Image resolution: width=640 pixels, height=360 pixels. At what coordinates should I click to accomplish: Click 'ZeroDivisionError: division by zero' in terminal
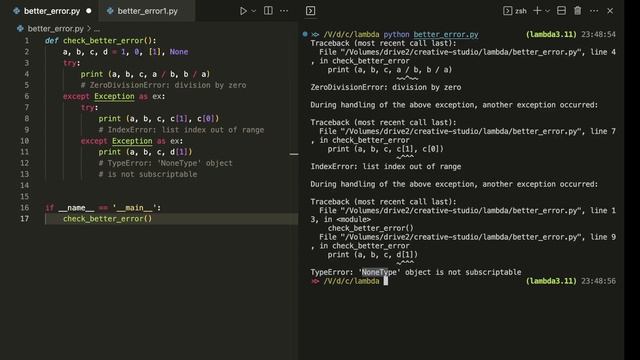[x=386, y=87]
